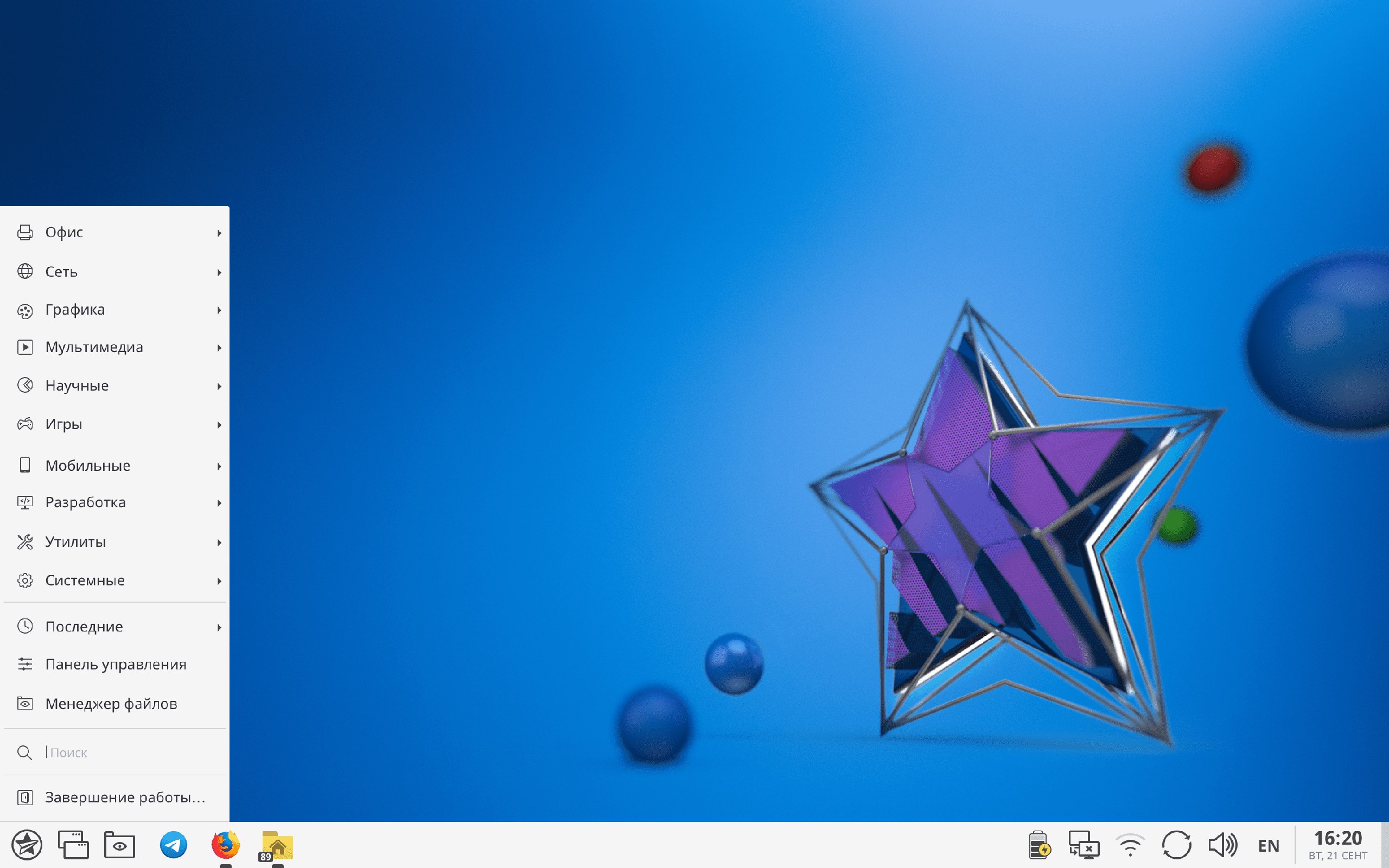Open the Разработка menu category
This screenshot has height=868, width=1389.
point(115,502)
